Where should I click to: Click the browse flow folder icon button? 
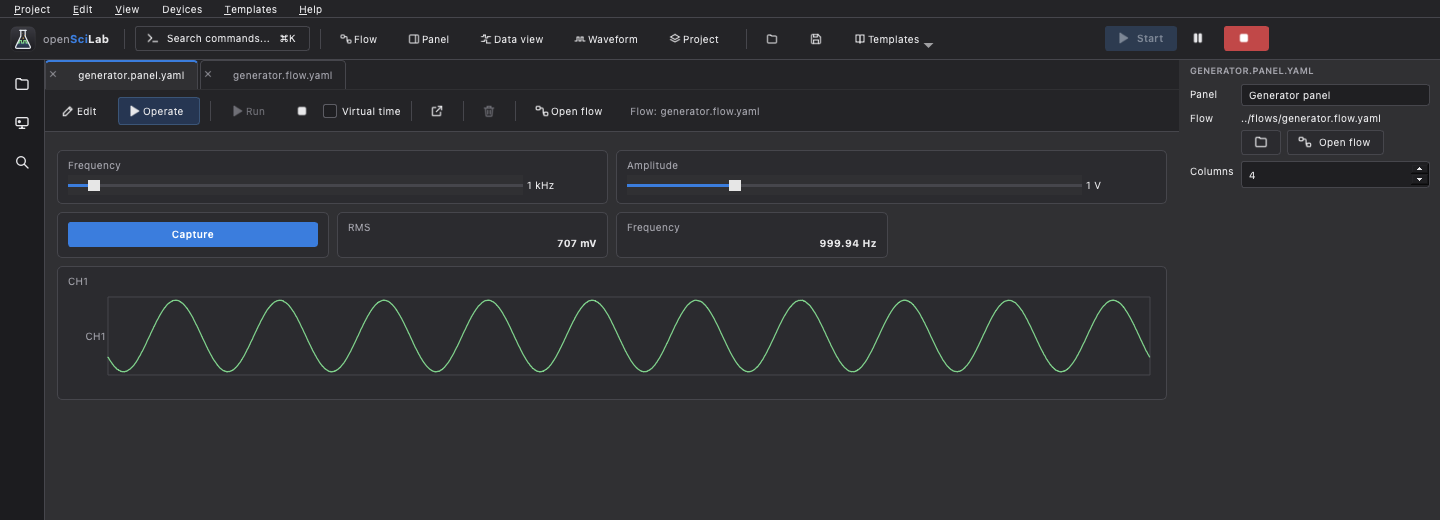pos(1261,142)
